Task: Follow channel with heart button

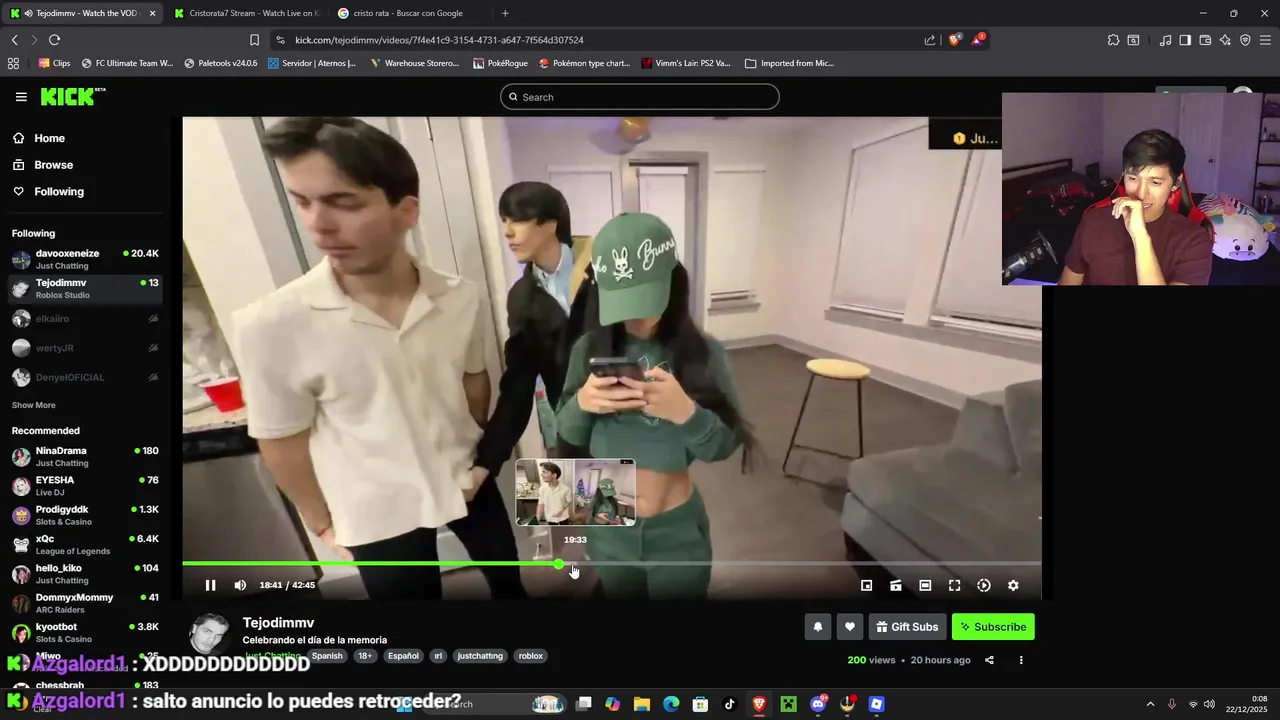Action: [x=849, y=627]
